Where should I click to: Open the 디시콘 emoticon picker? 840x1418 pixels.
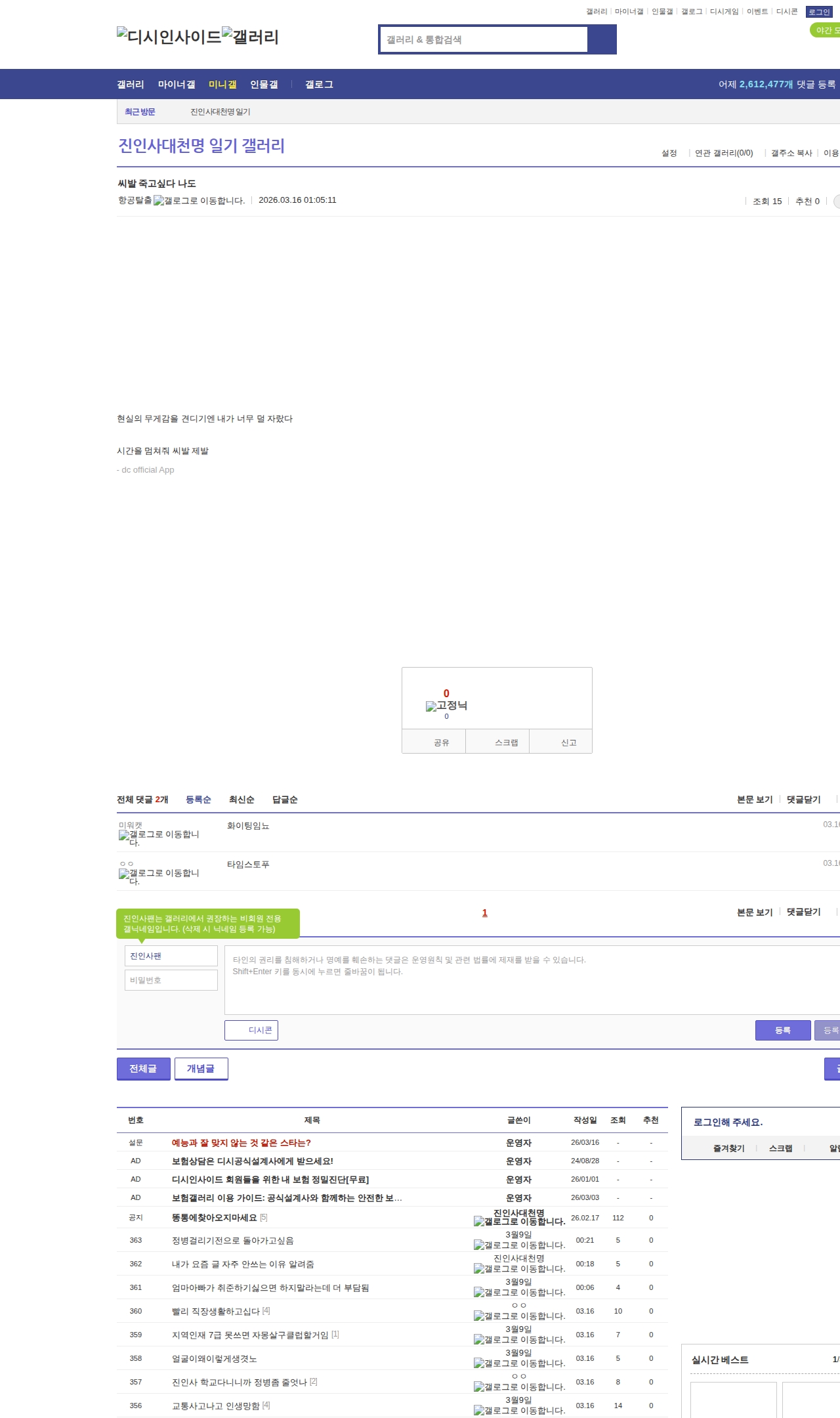click(x=251, y=1030)
